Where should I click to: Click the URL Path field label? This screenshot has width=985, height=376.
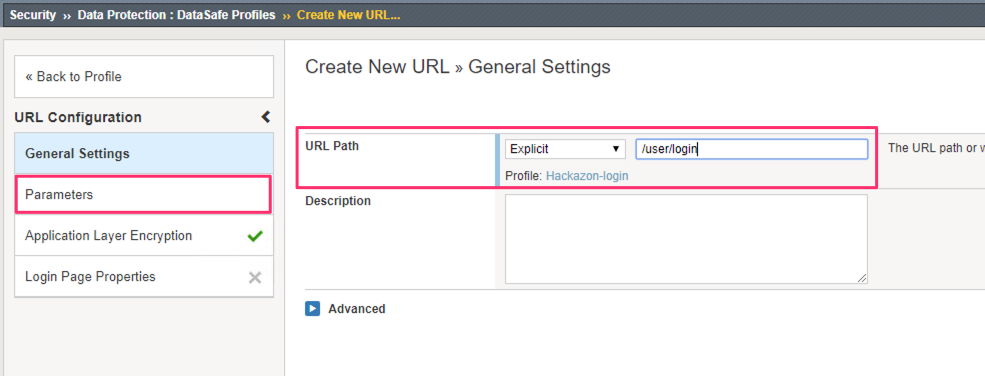point(332,146)
